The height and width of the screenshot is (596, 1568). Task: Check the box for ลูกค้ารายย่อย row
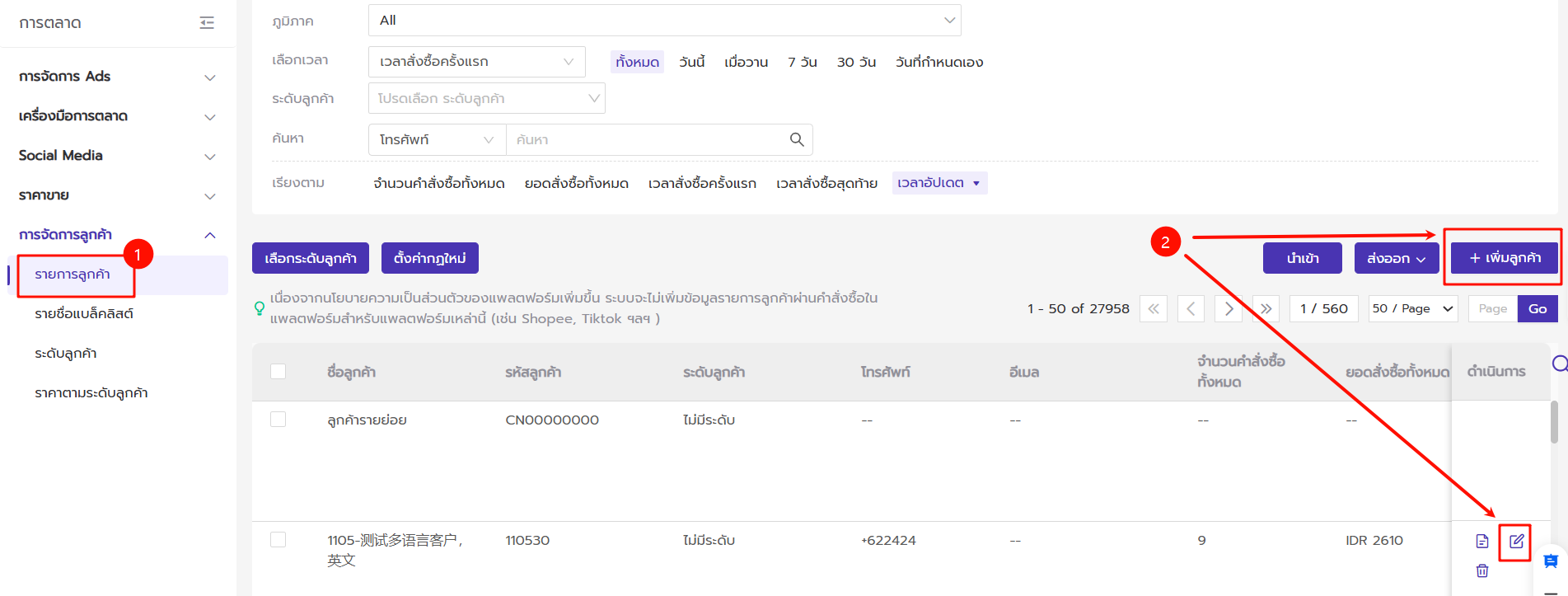pos(278,420)
